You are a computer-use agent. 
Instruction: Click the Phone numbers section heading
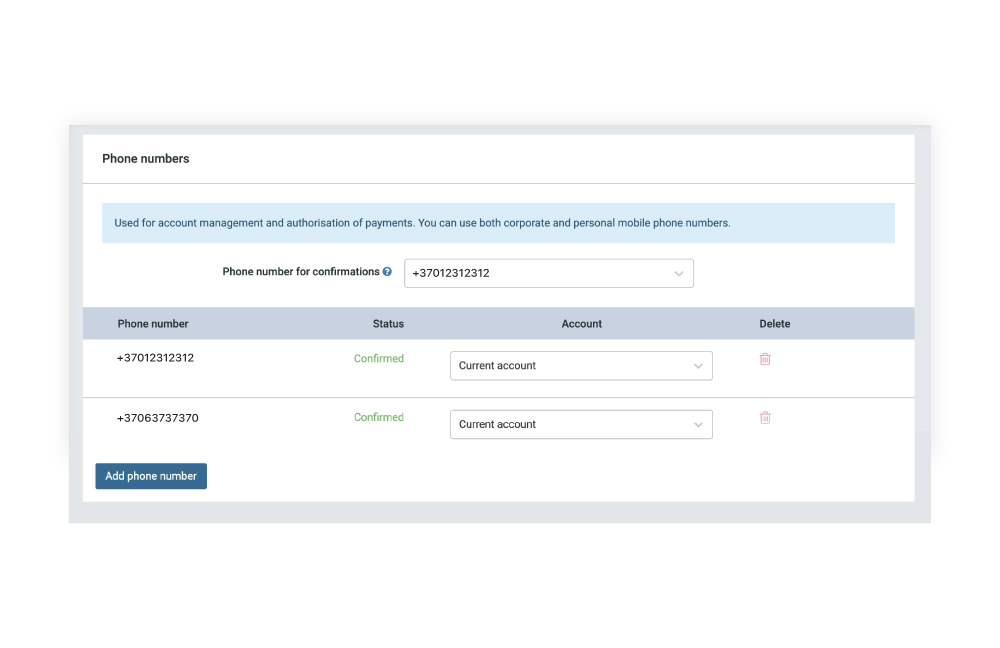pos(146,159)
